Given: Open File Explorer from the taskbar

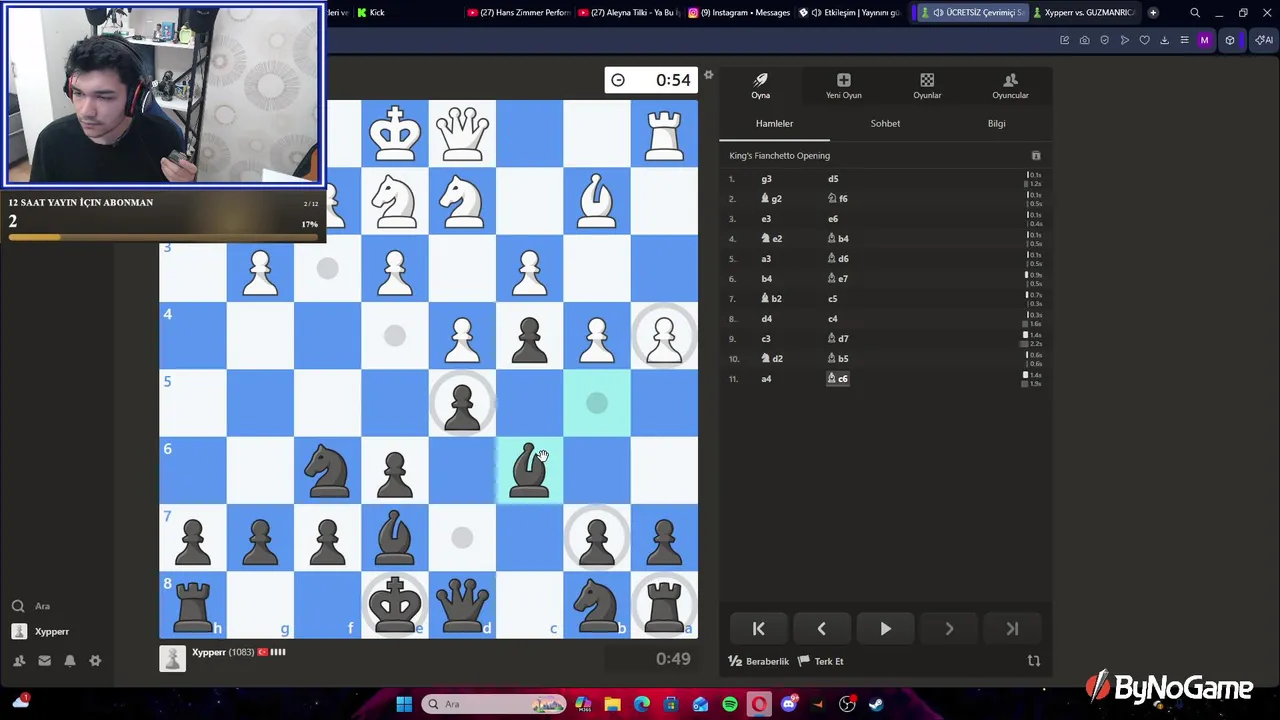Looking at the screenshot, I should click(612, 704).
